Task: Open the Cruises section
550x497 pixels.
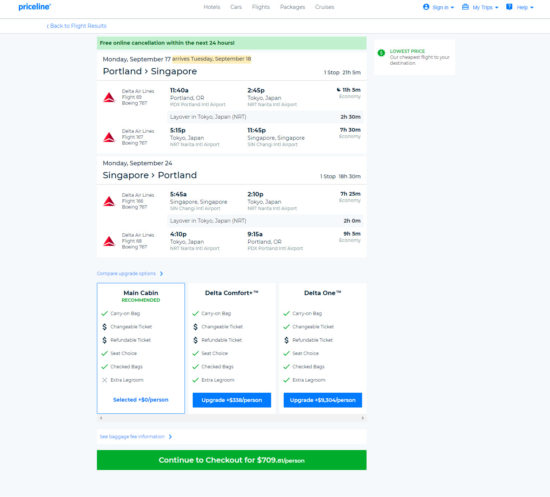Action: tap(324, 7)
